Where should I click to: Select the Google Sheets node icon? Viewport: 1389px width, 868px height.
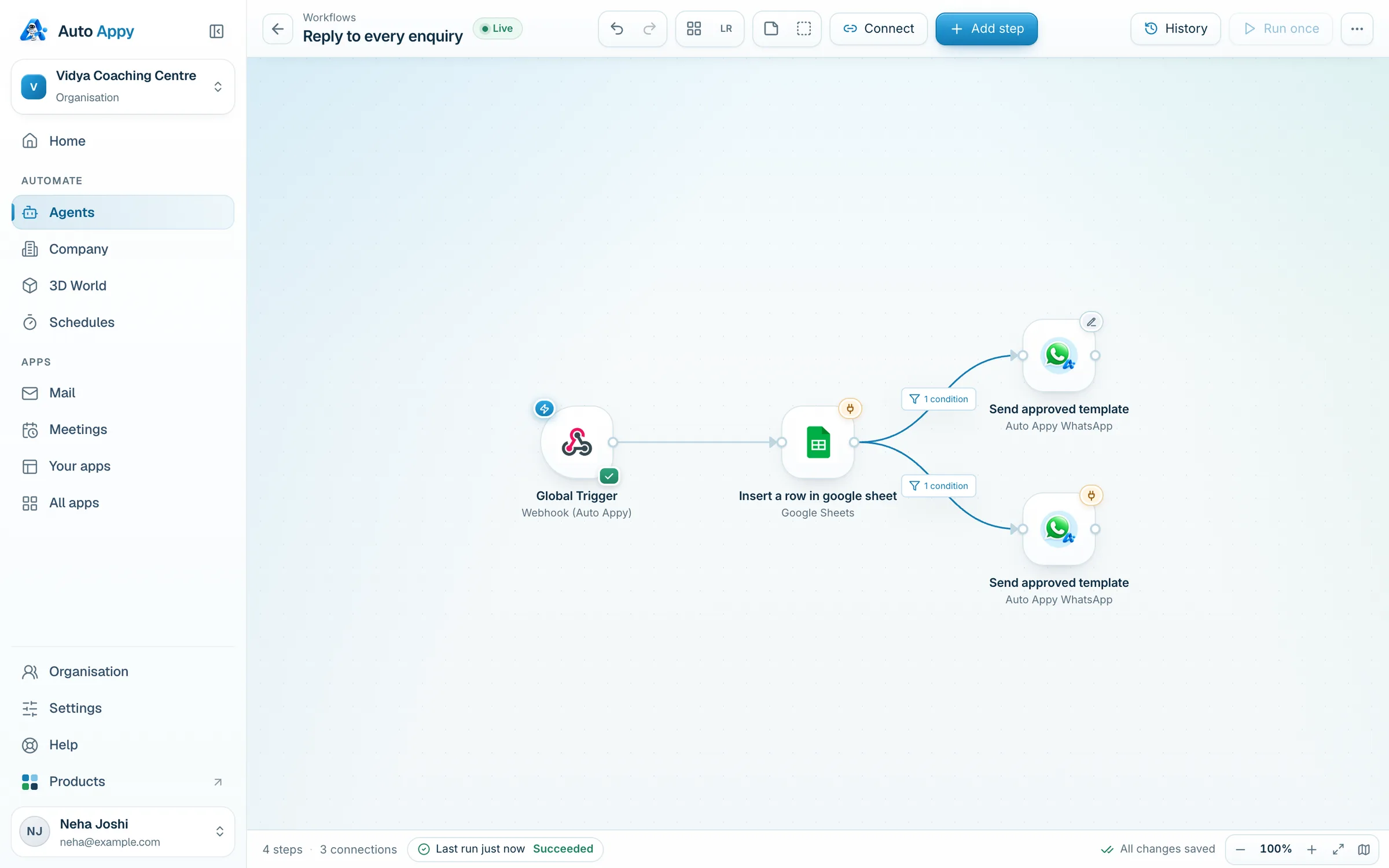point(818,443)
